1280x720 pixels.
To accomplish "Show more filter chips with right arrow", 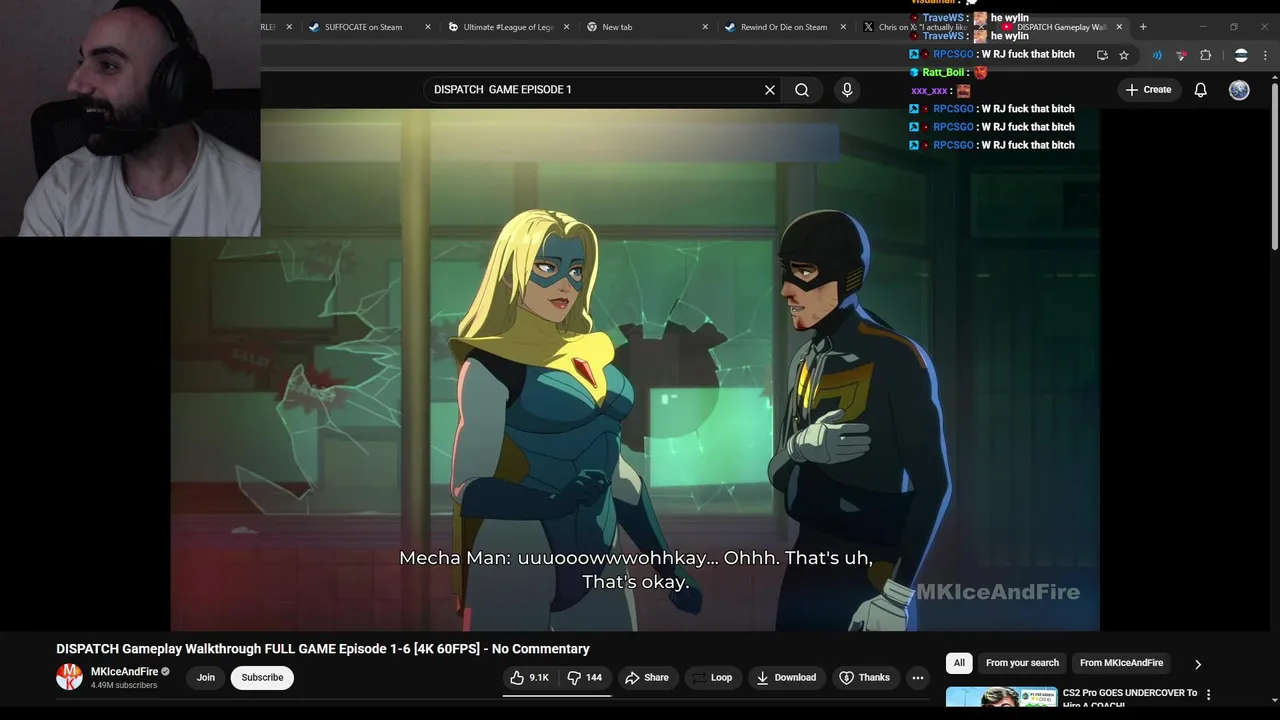I will (x=1197, y=664).
